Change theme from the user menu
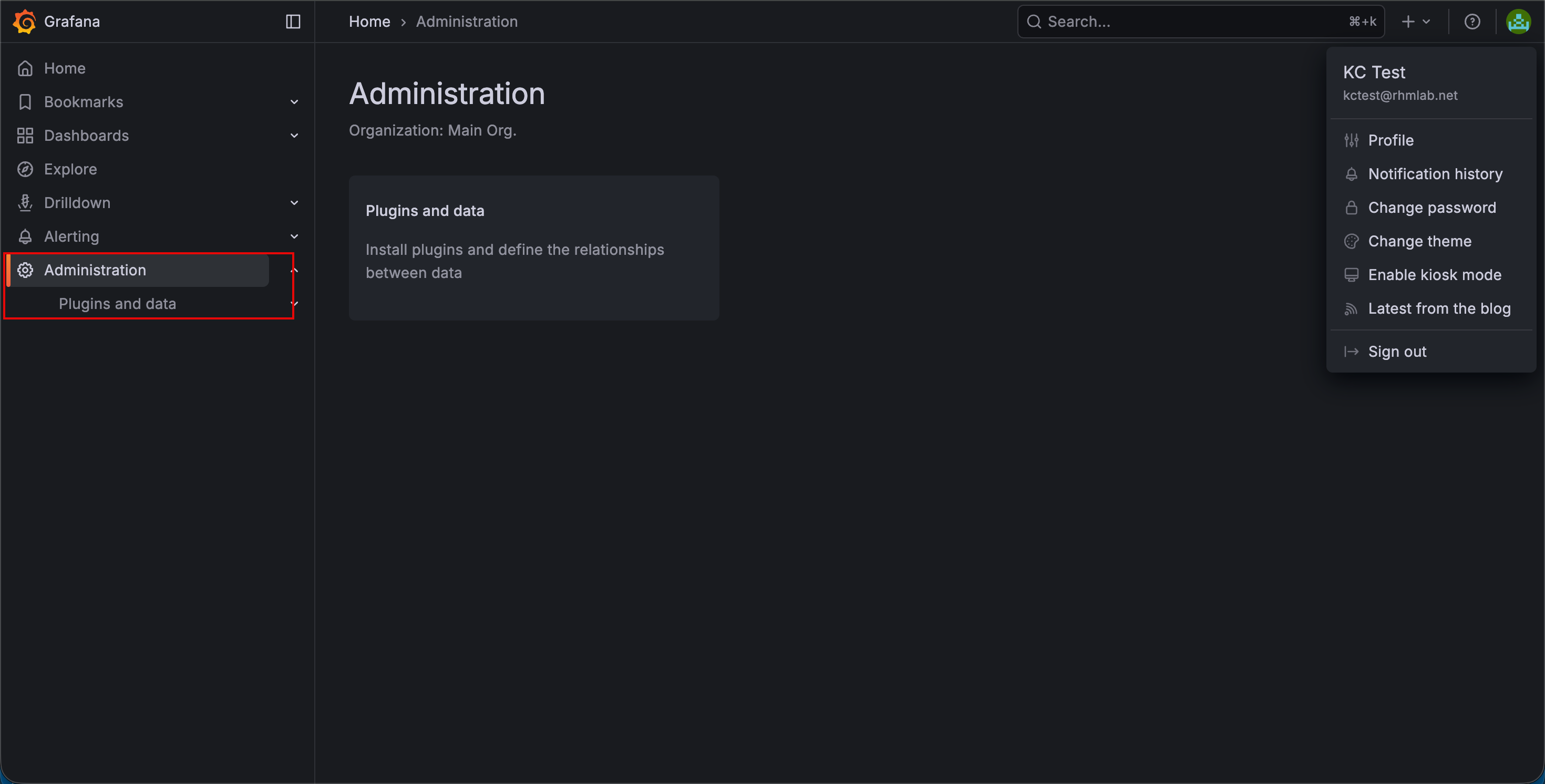 [x=1419, y=241]
